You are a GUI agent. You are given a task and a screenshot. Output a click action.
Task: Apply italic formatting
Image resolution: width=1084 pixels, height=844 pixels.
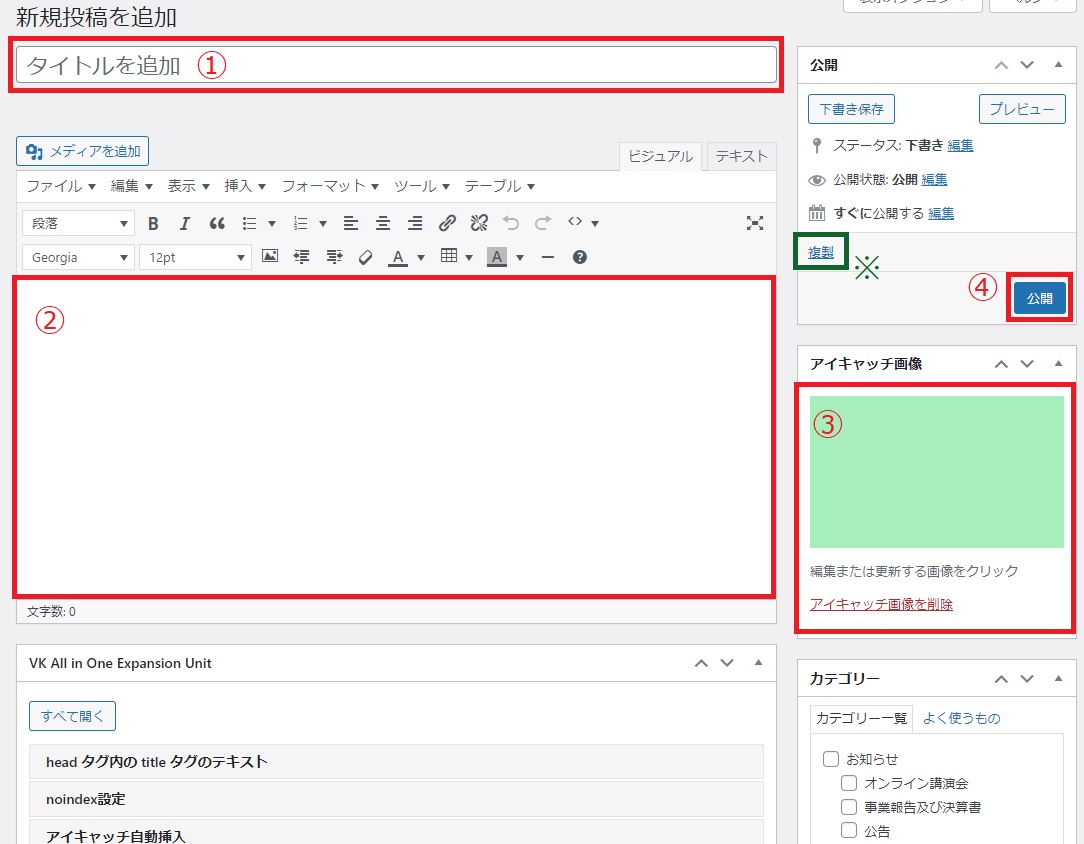pyautogui.click(x=184, y=223)
